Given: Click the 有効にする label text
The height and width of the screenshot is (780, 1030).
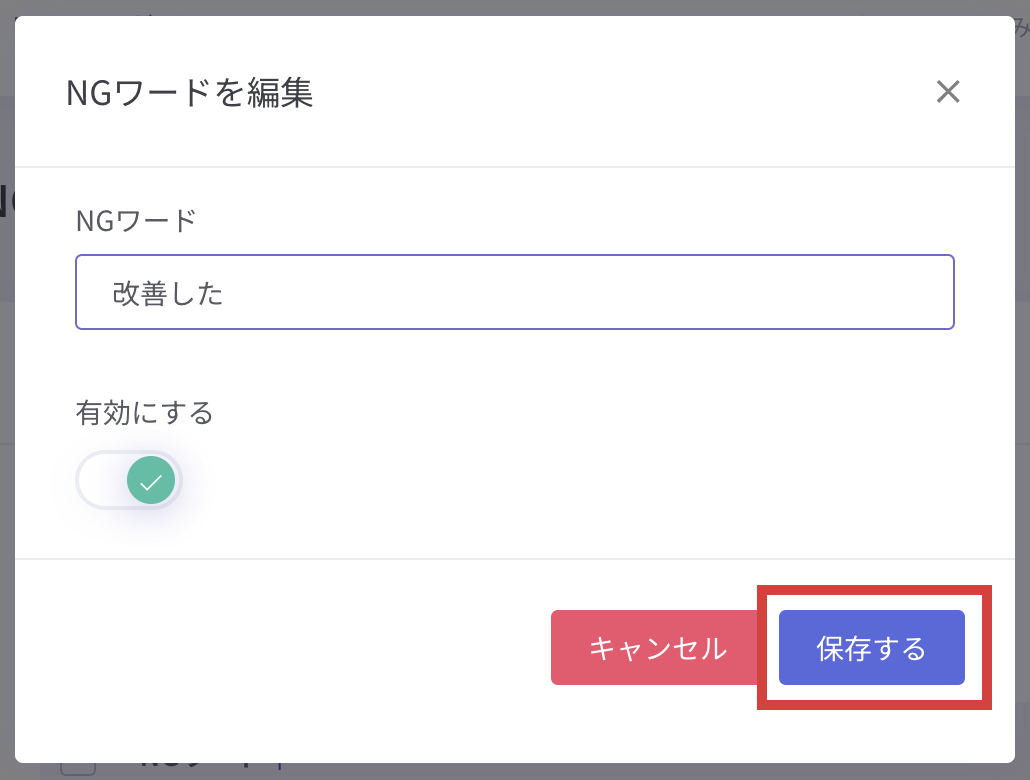Looking at the screenshot, I should pos(145,413).
